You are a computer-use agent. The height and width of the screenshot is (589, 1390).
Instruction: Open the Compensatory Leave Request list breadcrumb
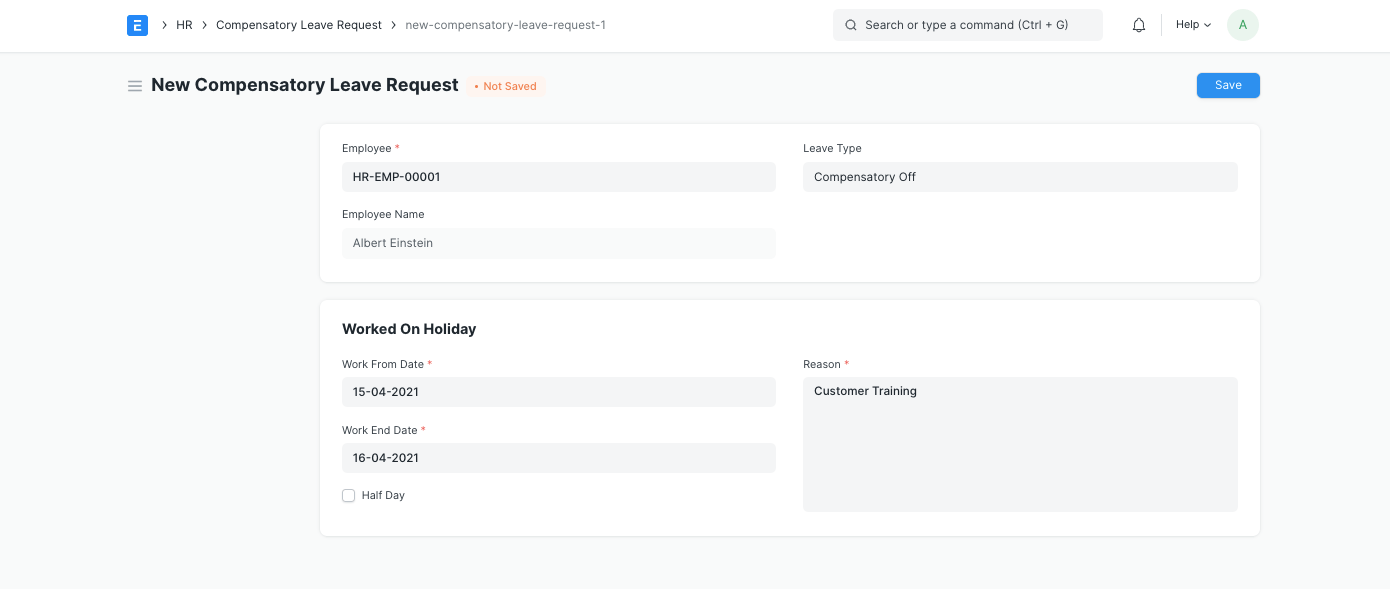(x=299, y=25)
